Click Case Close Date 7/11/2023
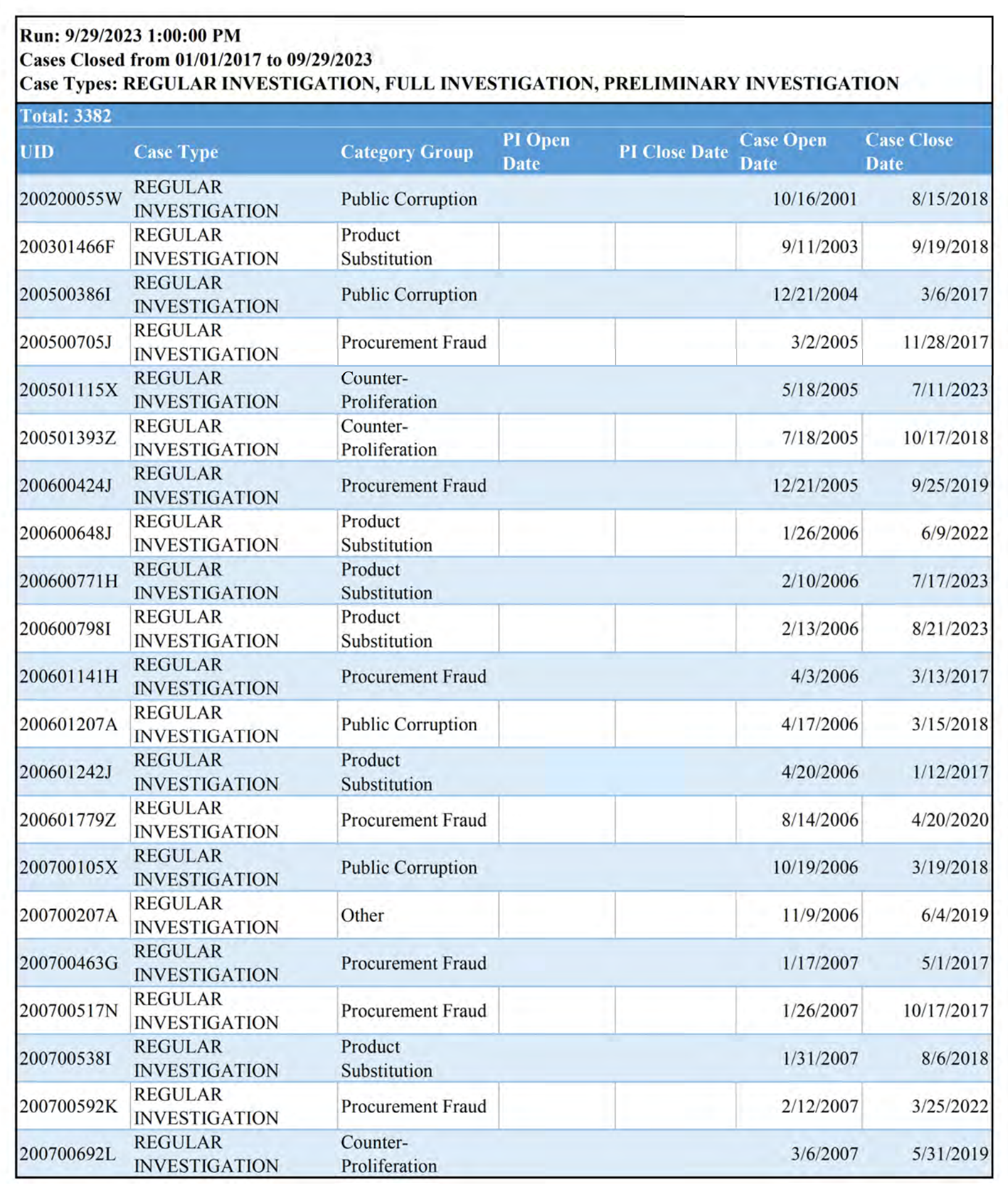The height and width of the screenshot is (1193, 1008). tap(950, 390)
